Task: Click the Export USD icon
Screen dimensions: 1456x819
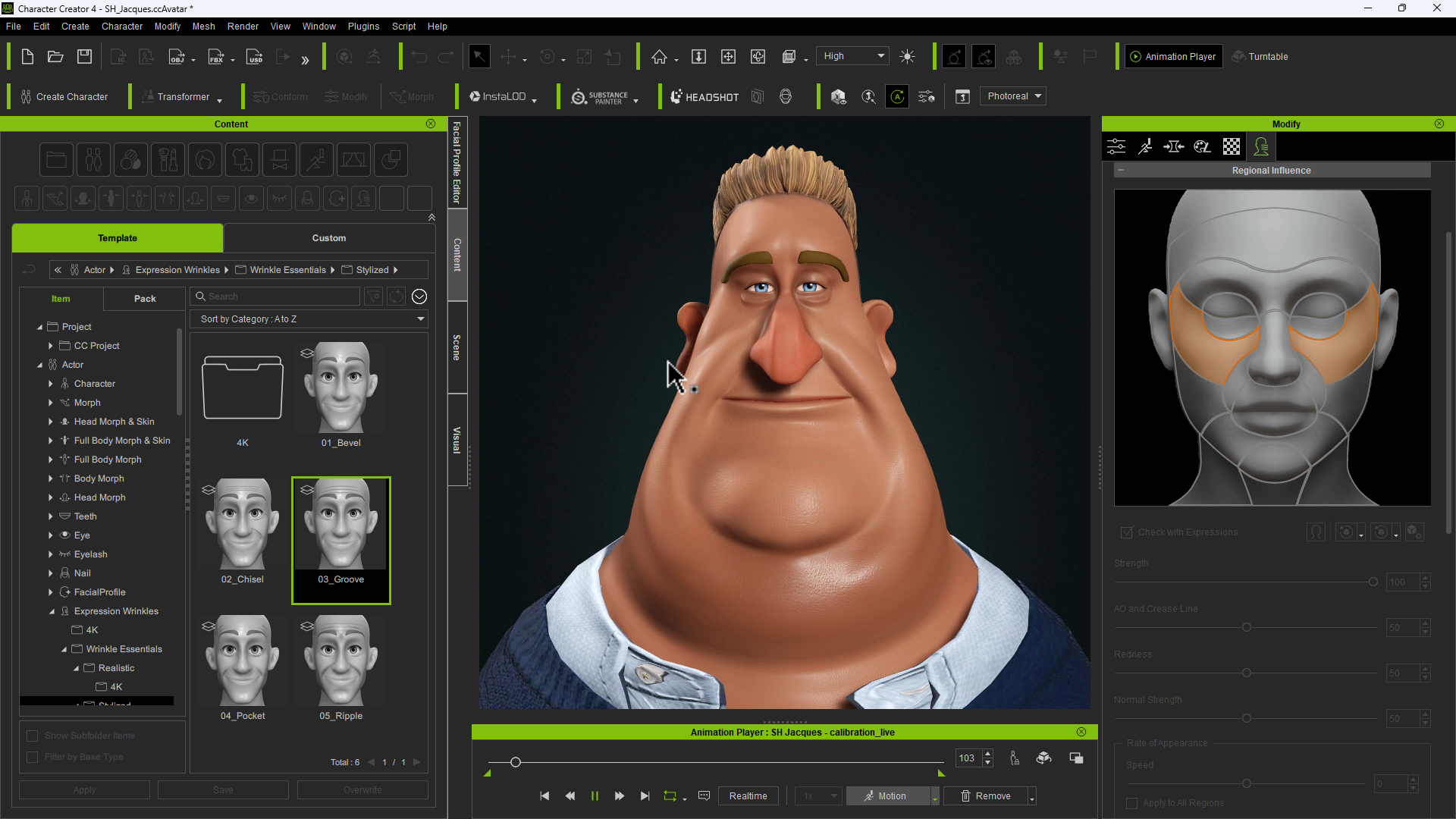Action: 256,57
